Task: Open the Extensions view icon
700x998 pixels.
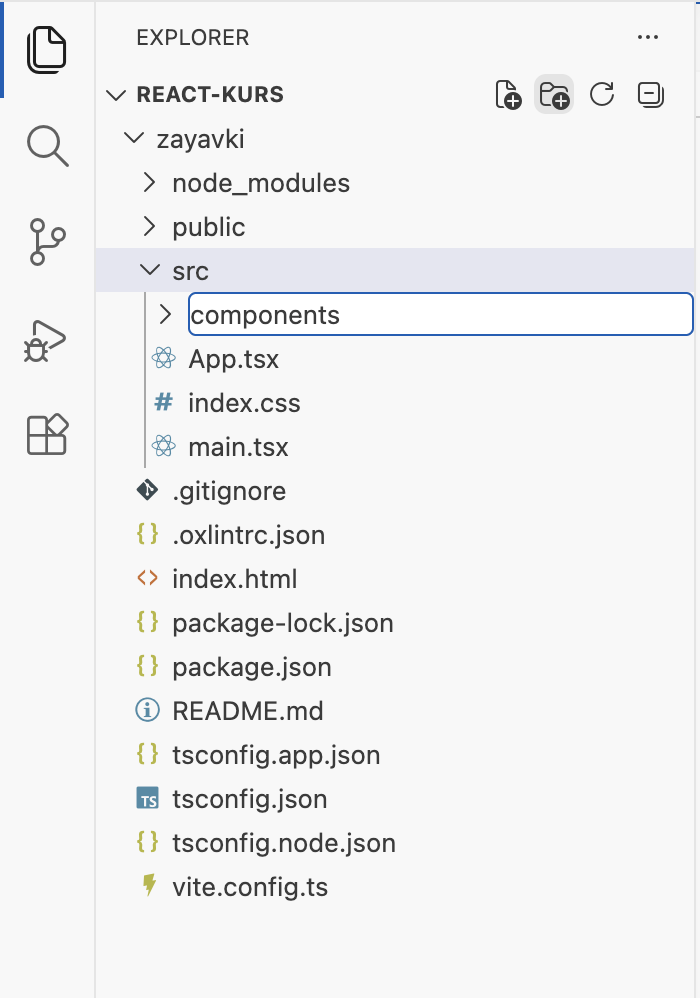Action: 47,435
